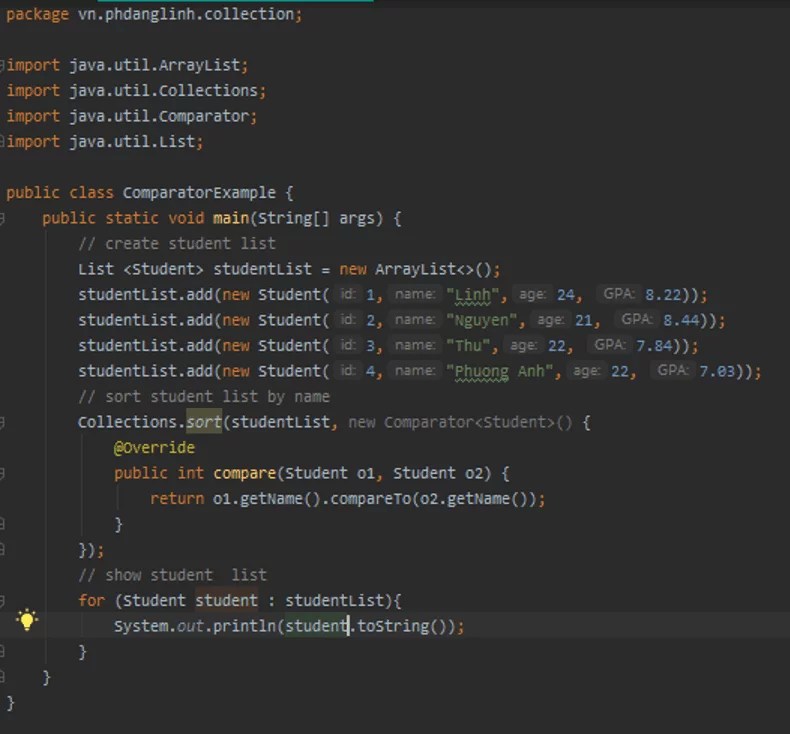
Task: Collapse the for loop fold marker
Action: [2, 600]
